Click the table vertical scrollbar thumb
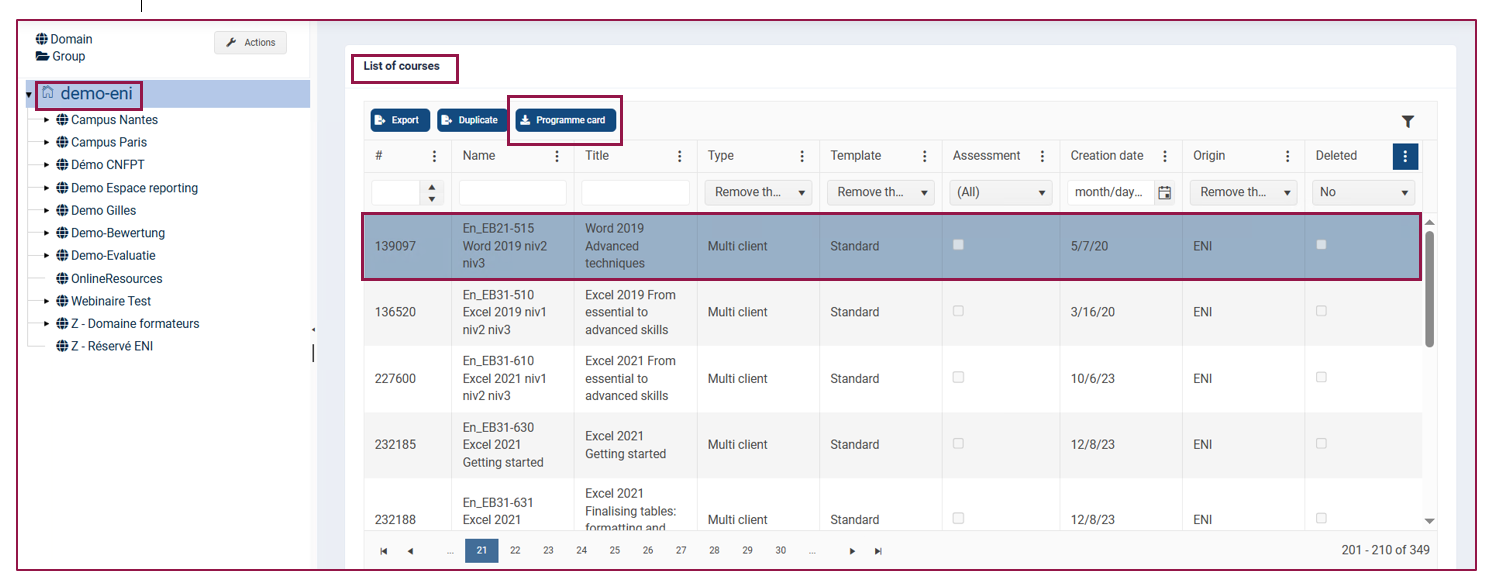 [x=1429, y=290]
